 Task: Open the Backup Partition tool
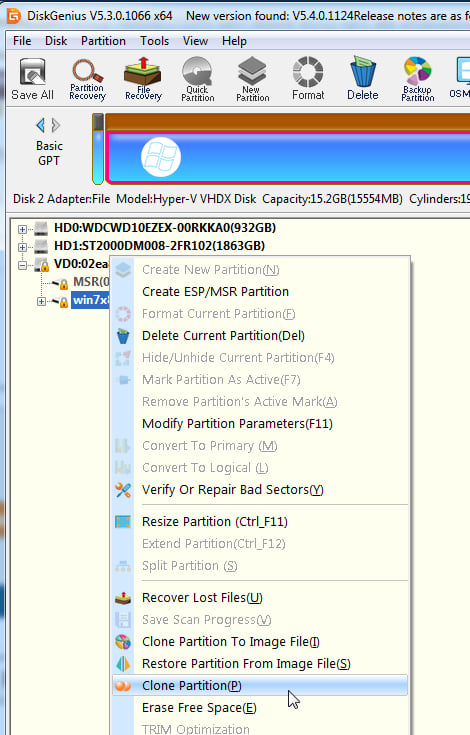(x=418, y=78)
